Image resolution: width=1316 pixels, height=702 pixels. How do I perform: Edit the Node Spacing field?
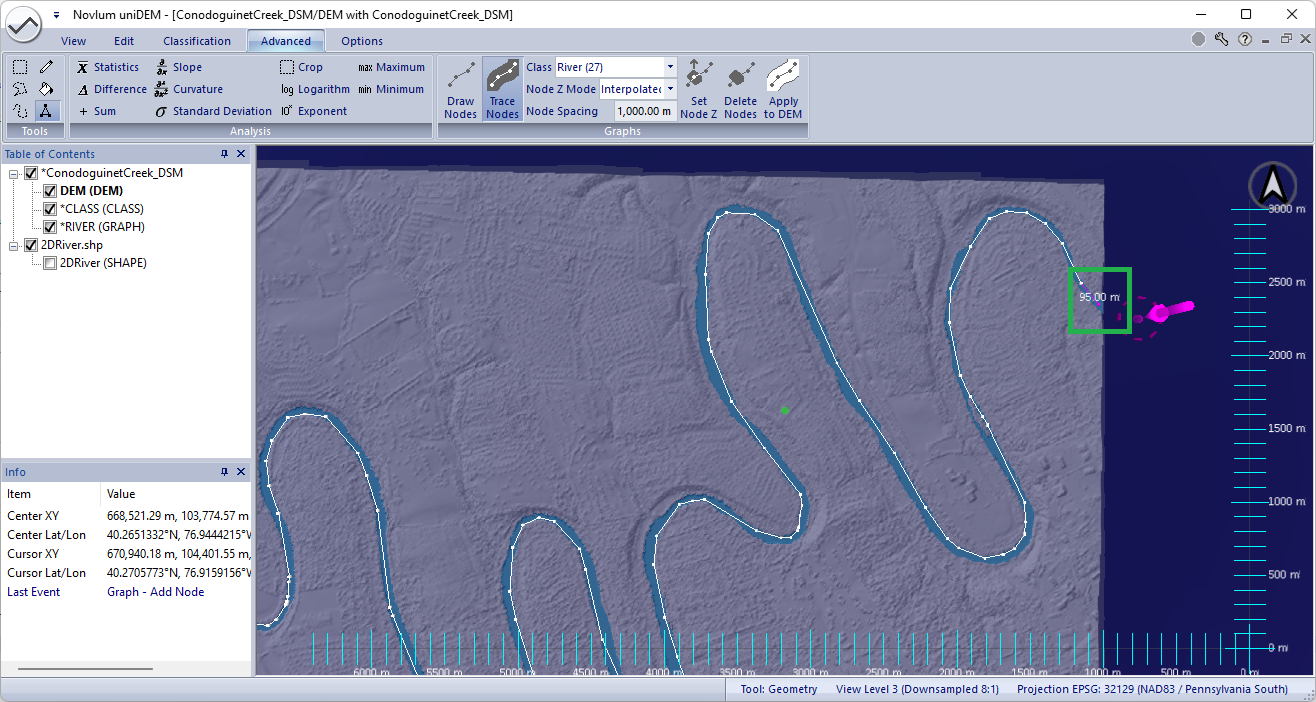click(x=645, y=111)
